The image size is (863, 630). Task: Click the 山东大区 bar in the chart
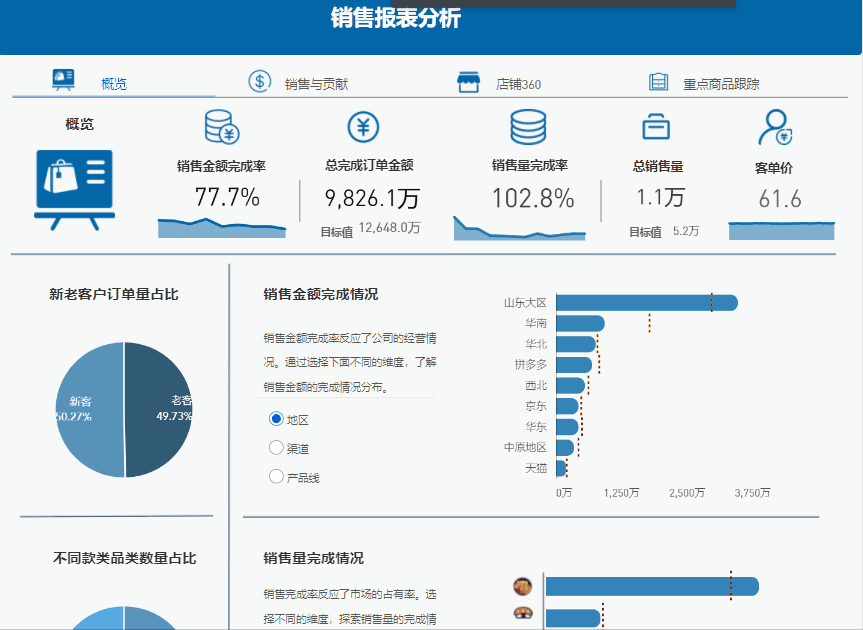(x=647, y=303)
